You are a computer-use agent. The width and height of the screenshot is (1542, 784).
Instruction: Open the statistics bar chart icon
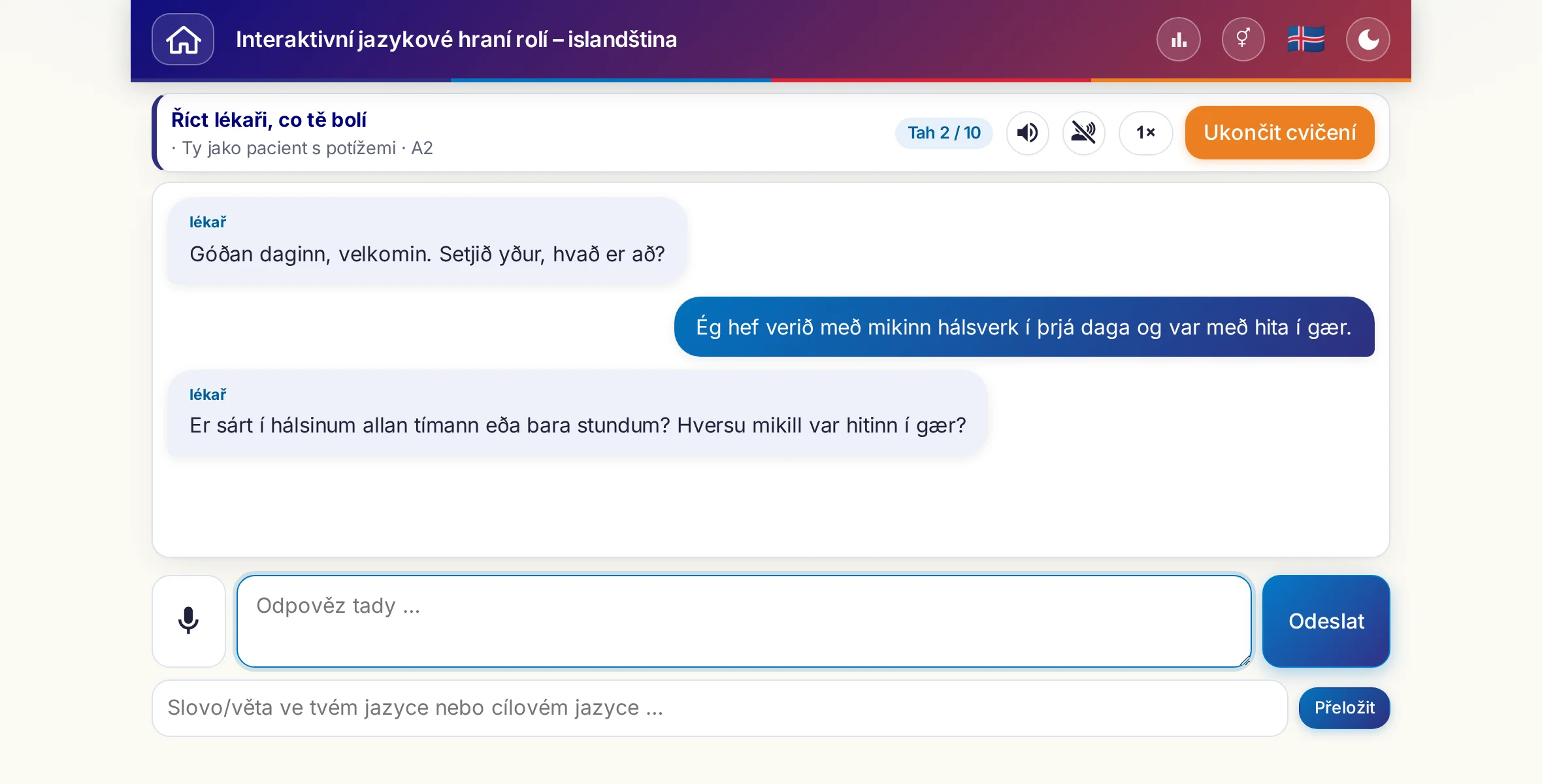1179,39
